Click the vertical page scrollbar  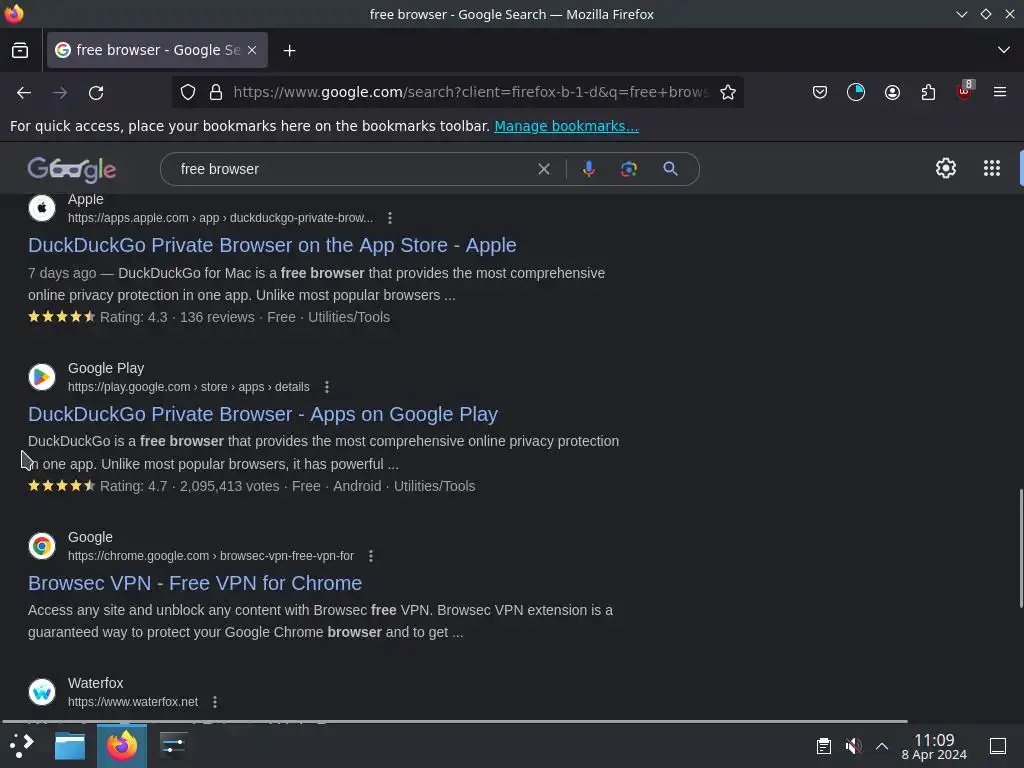(x=1020, y=549)
